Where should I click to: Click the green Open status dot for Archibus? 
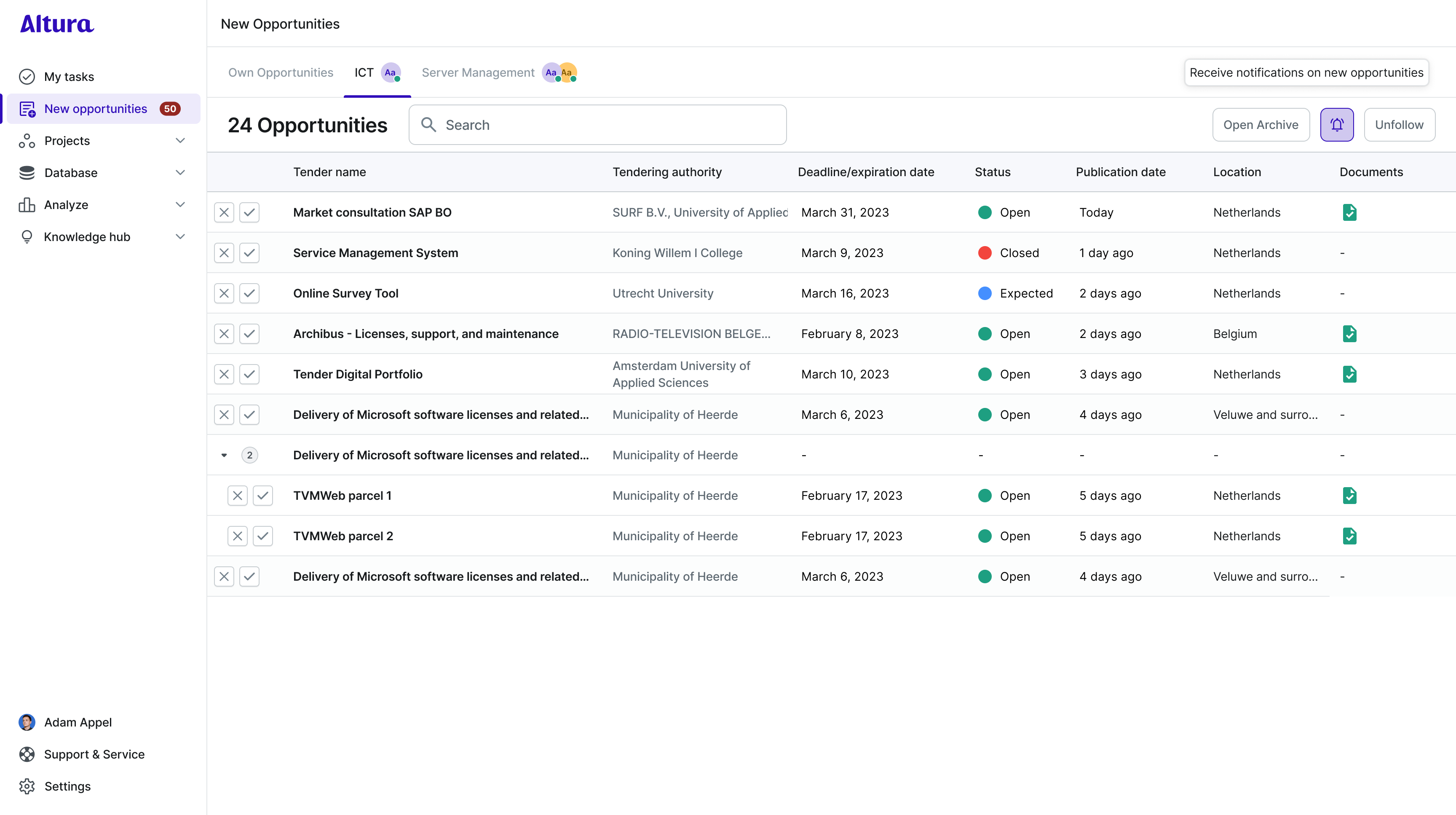click(x=985, y=333)
